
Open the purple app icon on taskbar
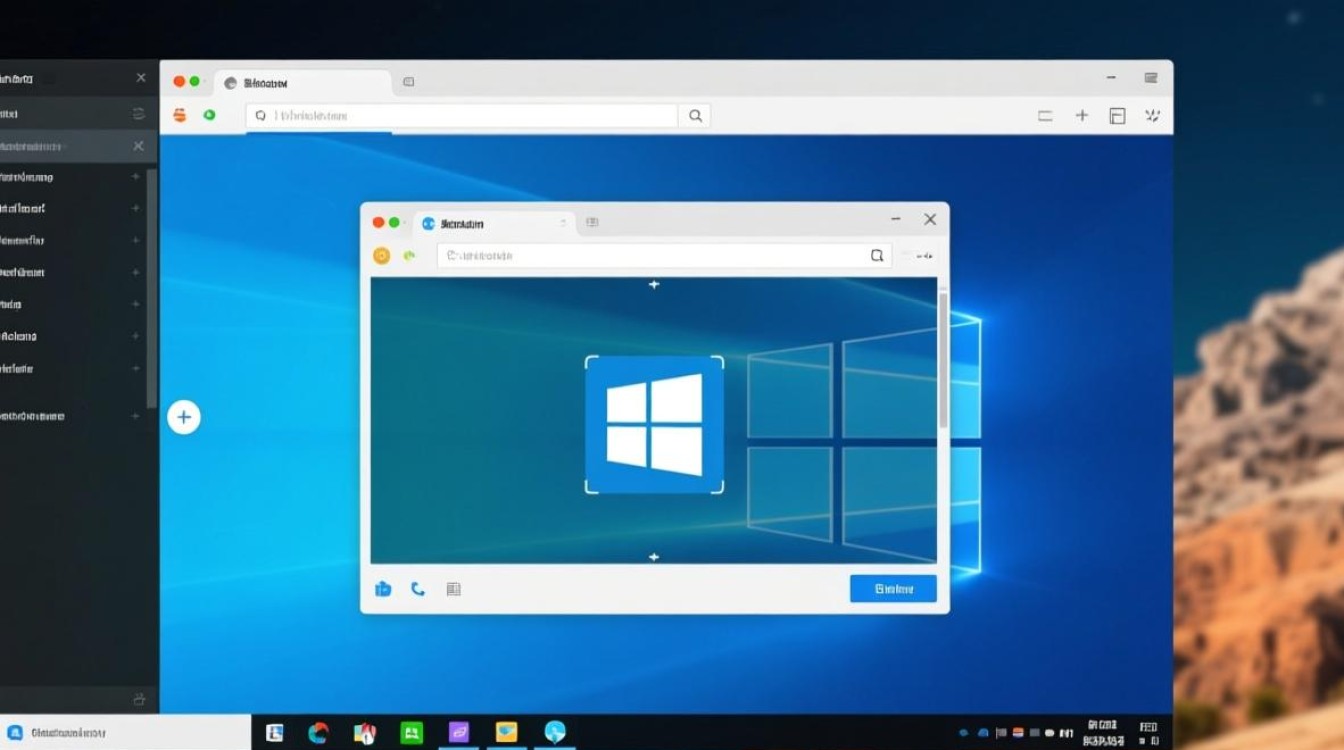459,733
